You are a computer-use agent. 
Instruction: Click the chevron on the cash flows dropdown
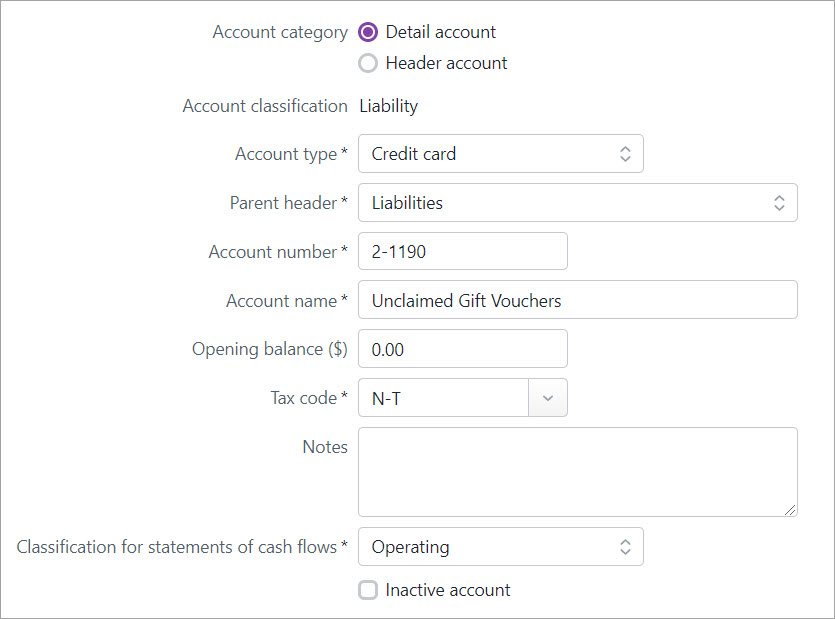point(626,546)
